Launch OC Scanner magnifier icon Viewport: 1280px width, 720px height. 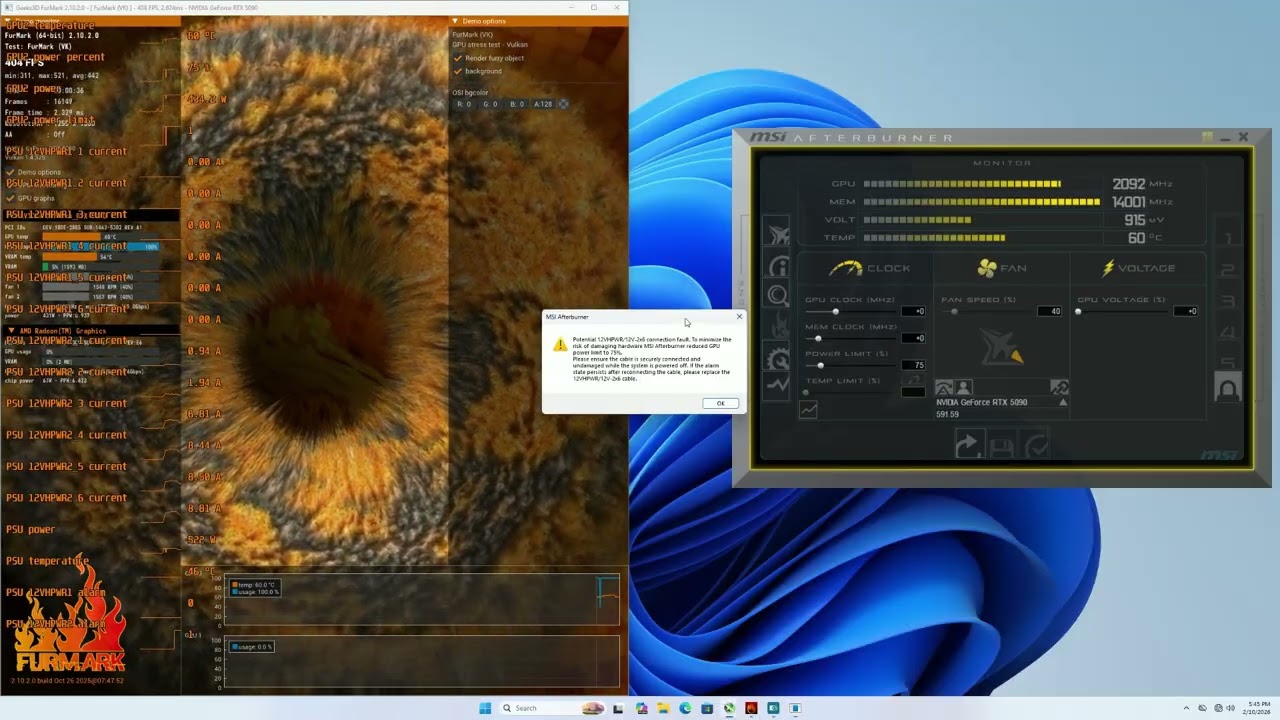click(777, 295)
